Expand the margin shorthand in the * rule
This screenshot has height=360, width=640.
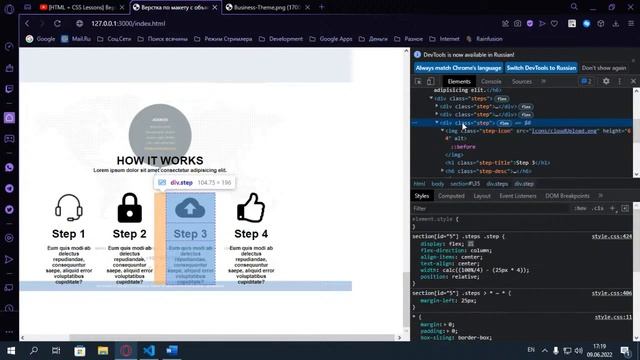446,324
